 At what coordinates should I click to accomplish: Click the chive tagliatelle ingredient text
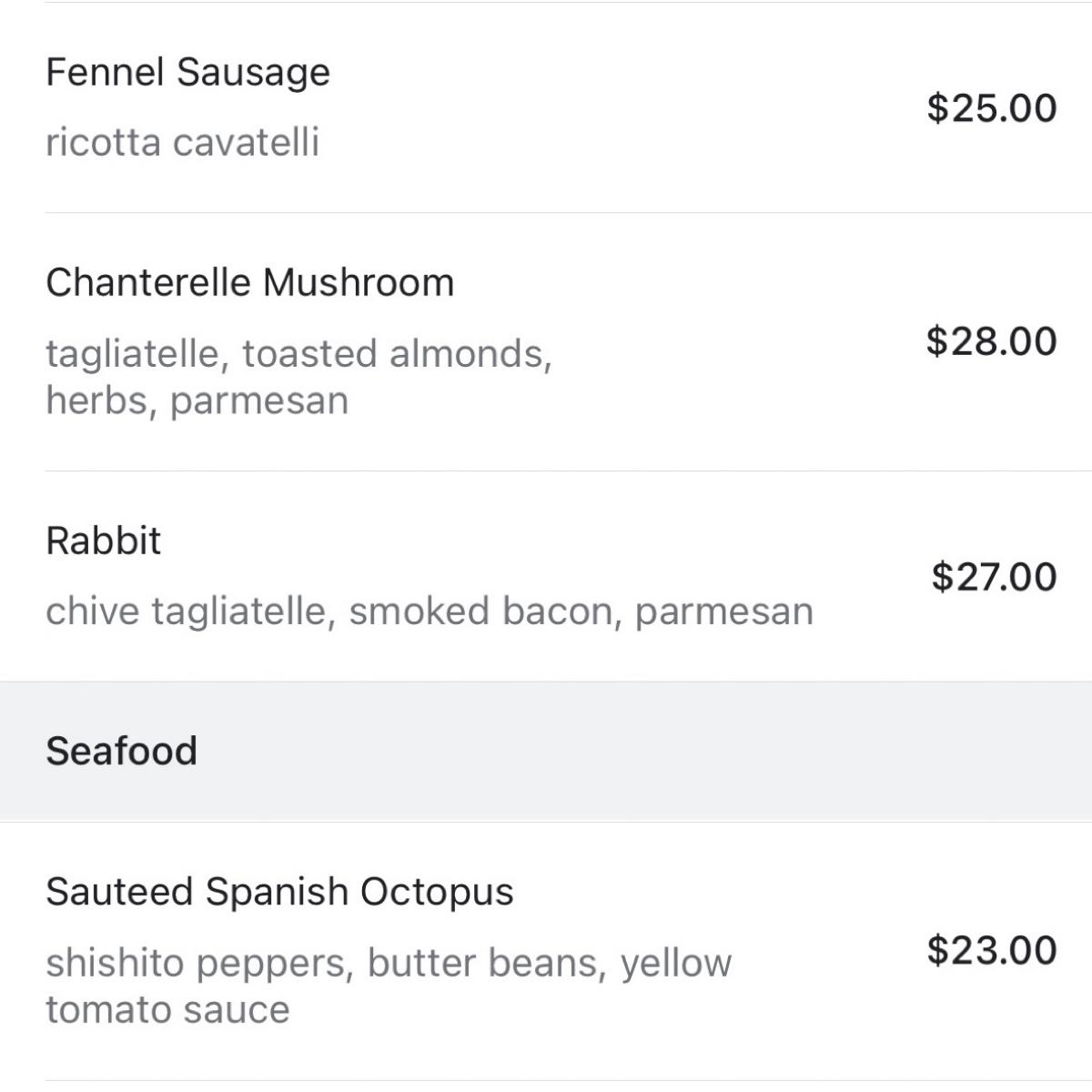[x=186, y=612]
